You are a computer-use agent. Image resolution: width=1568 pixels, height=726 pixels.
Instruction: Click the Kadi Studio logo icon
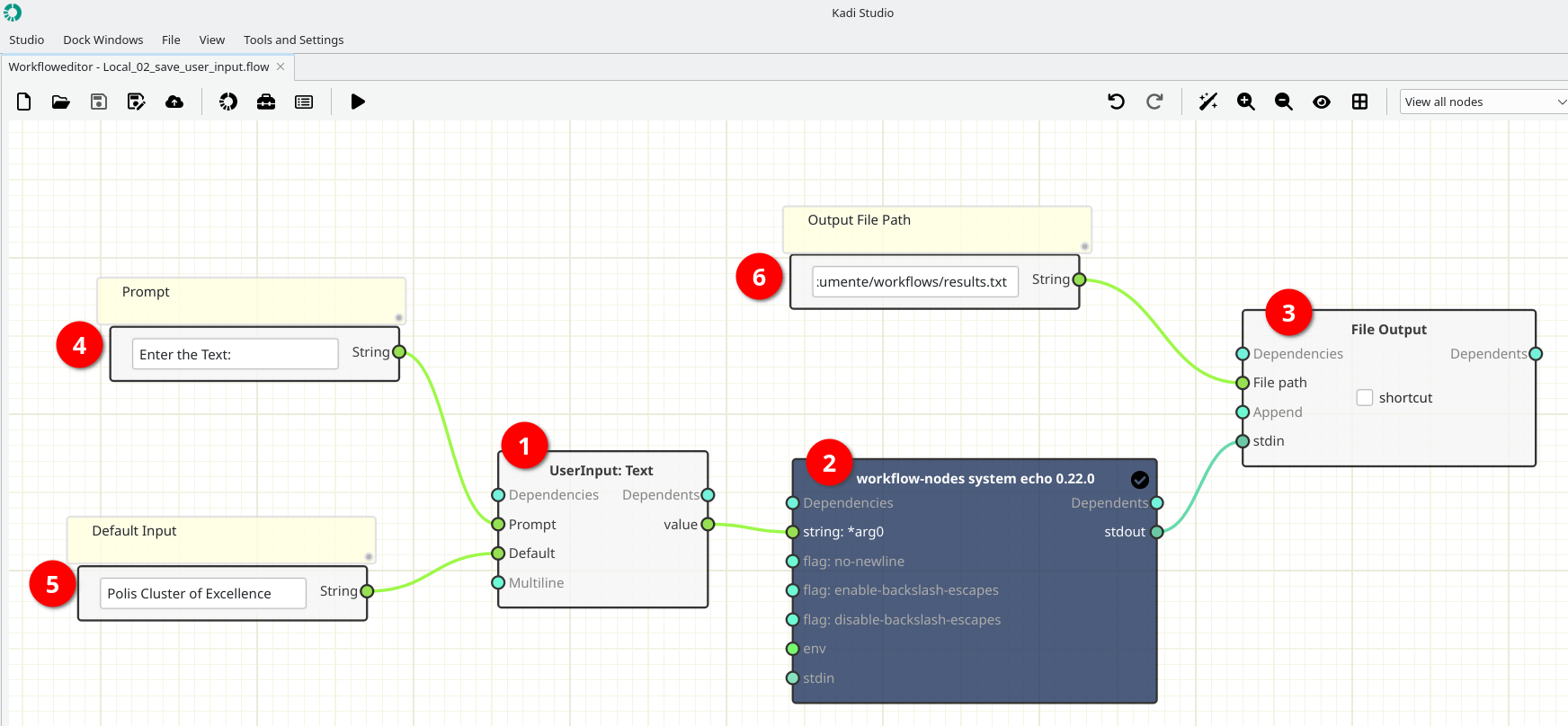tap(13, 13)
